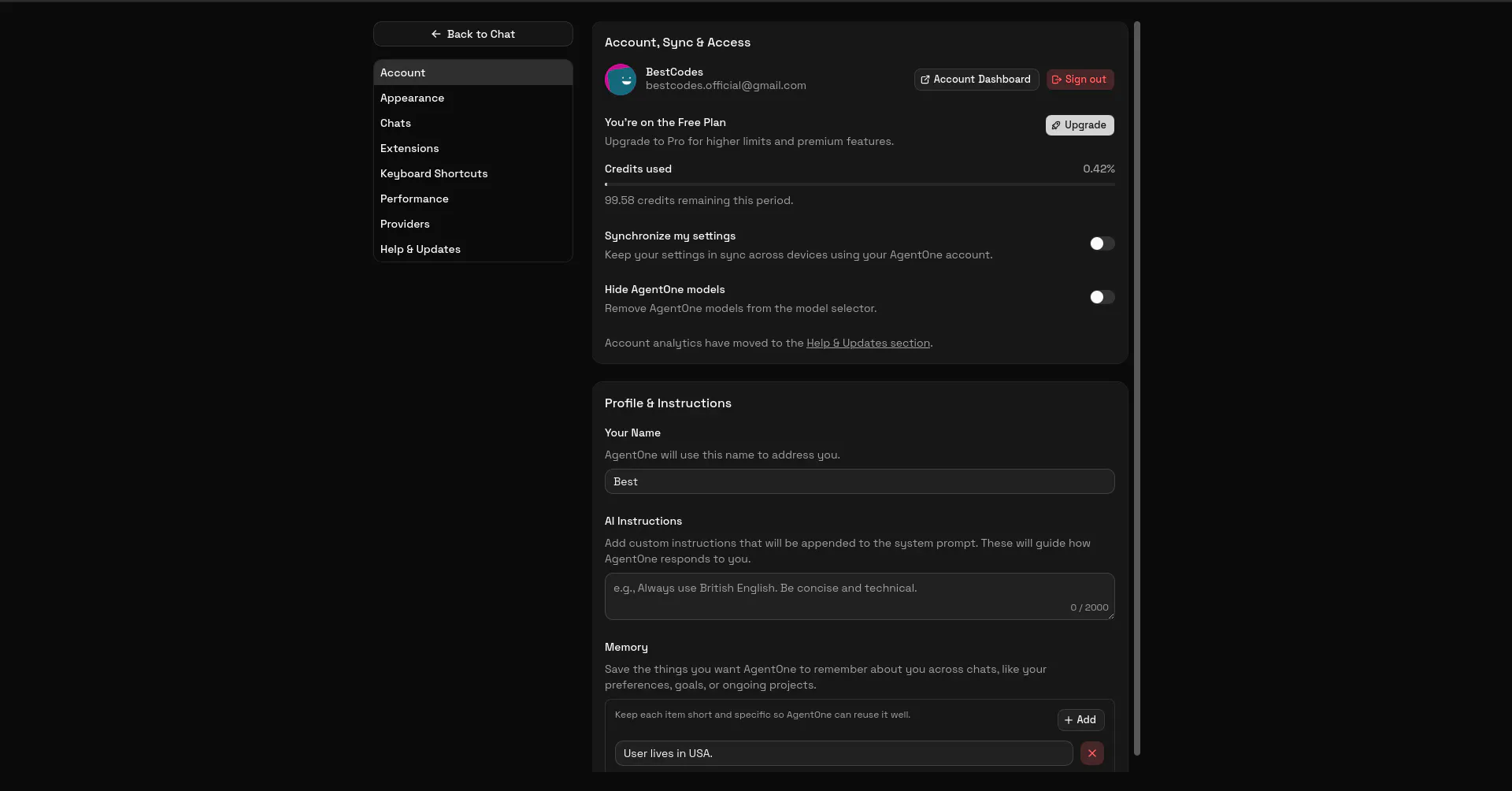
Task: Open the Providers settings section
Action: 472,224
